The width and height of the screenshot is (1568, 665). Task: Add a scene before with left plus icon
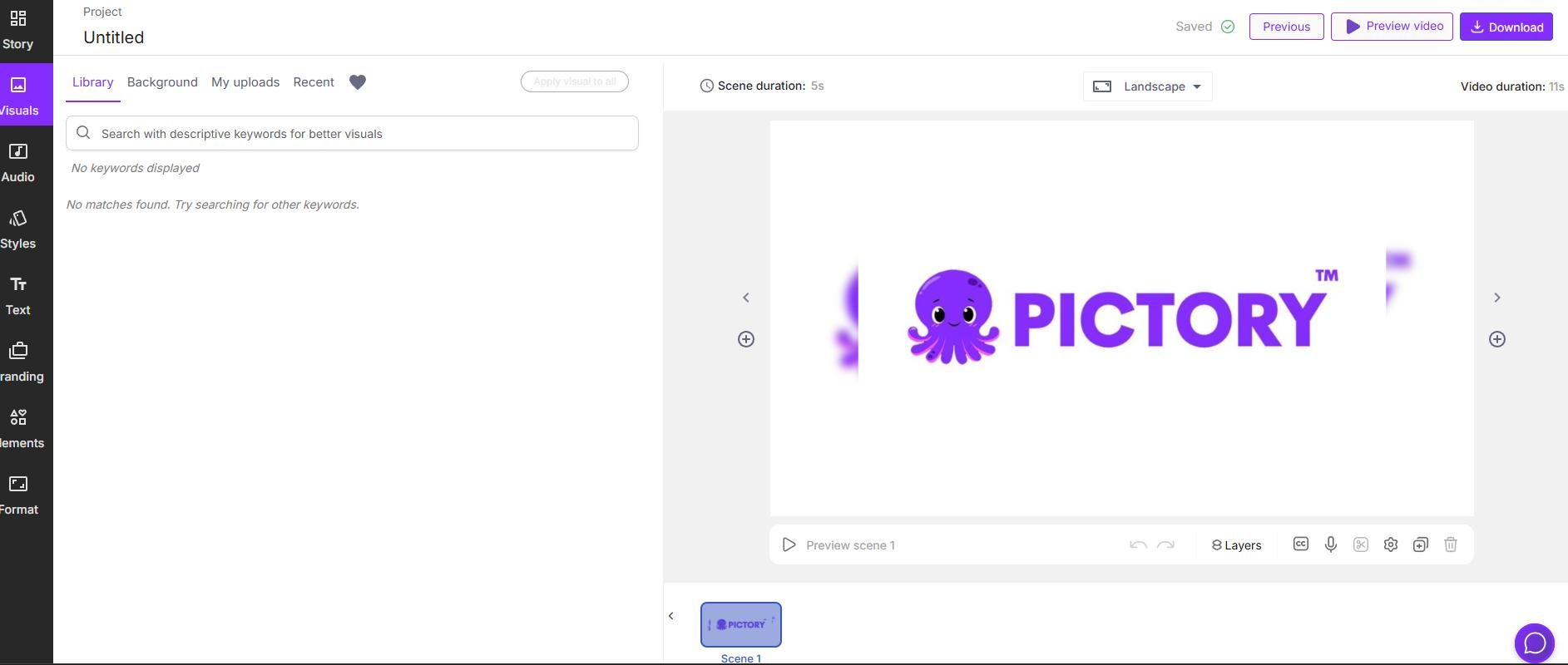746,339
